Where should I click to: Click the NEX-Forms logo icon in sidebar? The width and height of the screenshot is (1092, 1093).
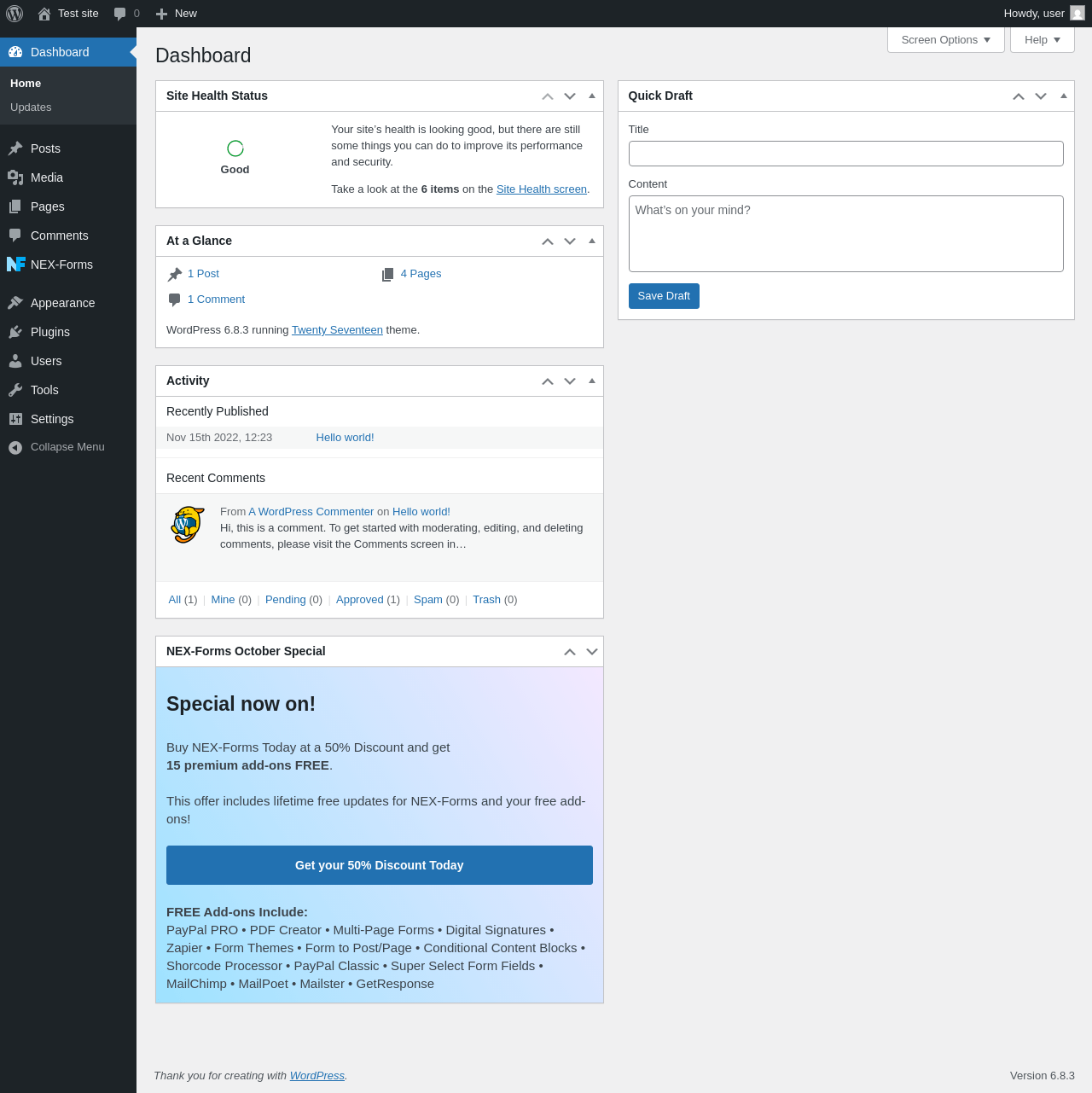[16, 265]
